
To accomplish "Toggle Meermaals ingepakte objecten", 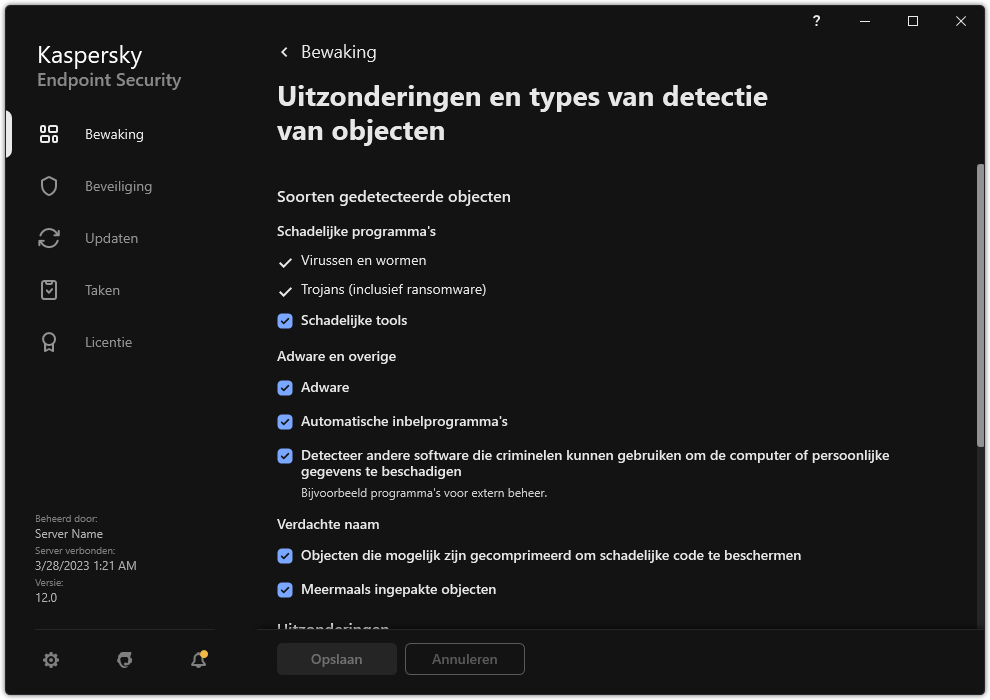I will 285,589.
